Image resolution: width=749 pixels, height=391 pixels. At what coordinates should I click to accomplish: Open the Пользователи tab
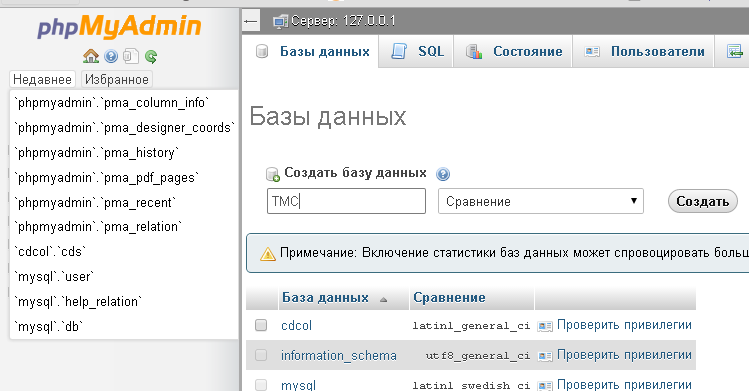pyautogui.click(x=643, y=51)
